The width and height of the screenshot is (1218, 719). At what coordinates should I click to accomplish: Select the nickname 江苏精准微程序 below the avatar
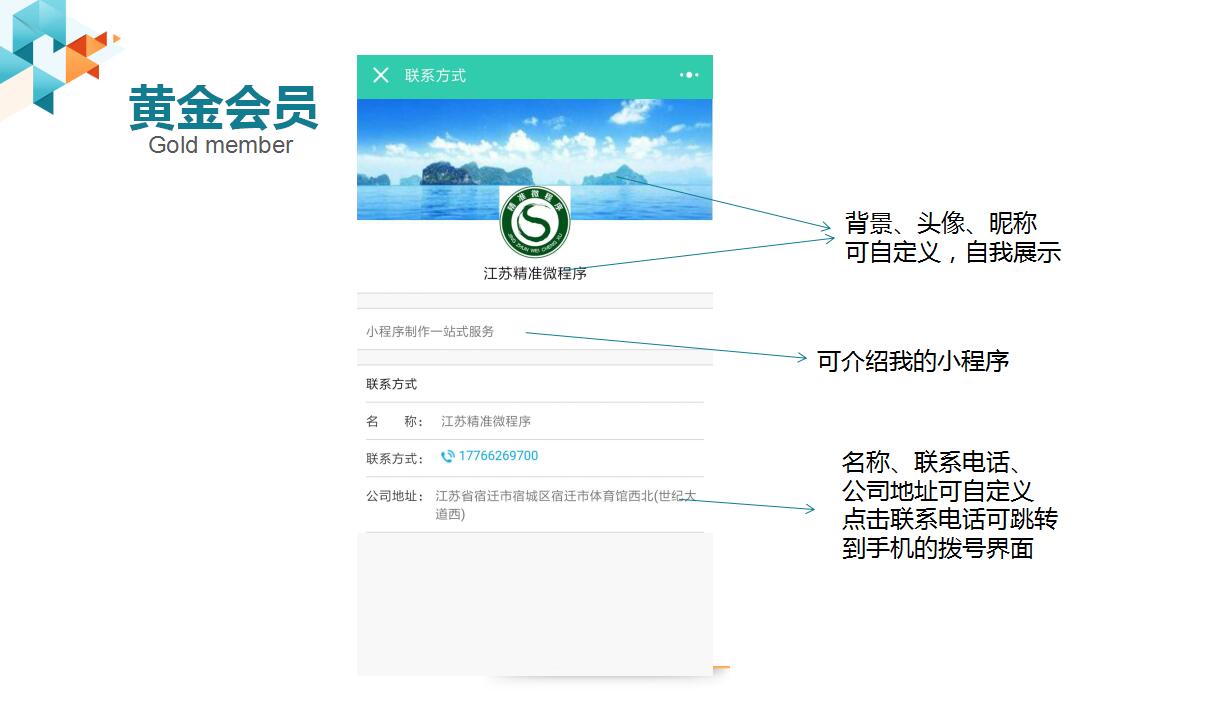click(535, 273)
